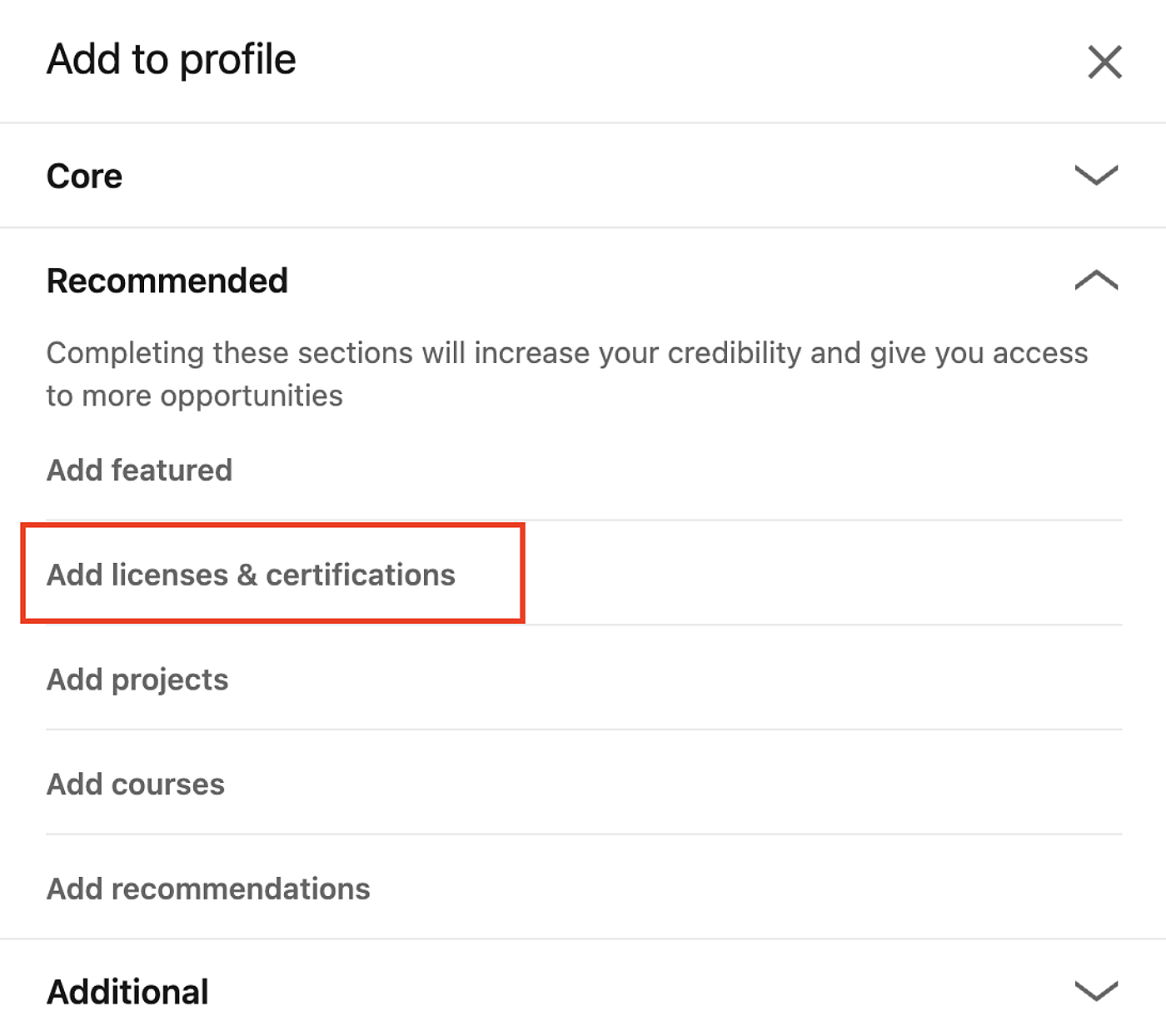1166x1036 pixels.
Task: Open Add recommendations
Action: [x=207, y=889]
